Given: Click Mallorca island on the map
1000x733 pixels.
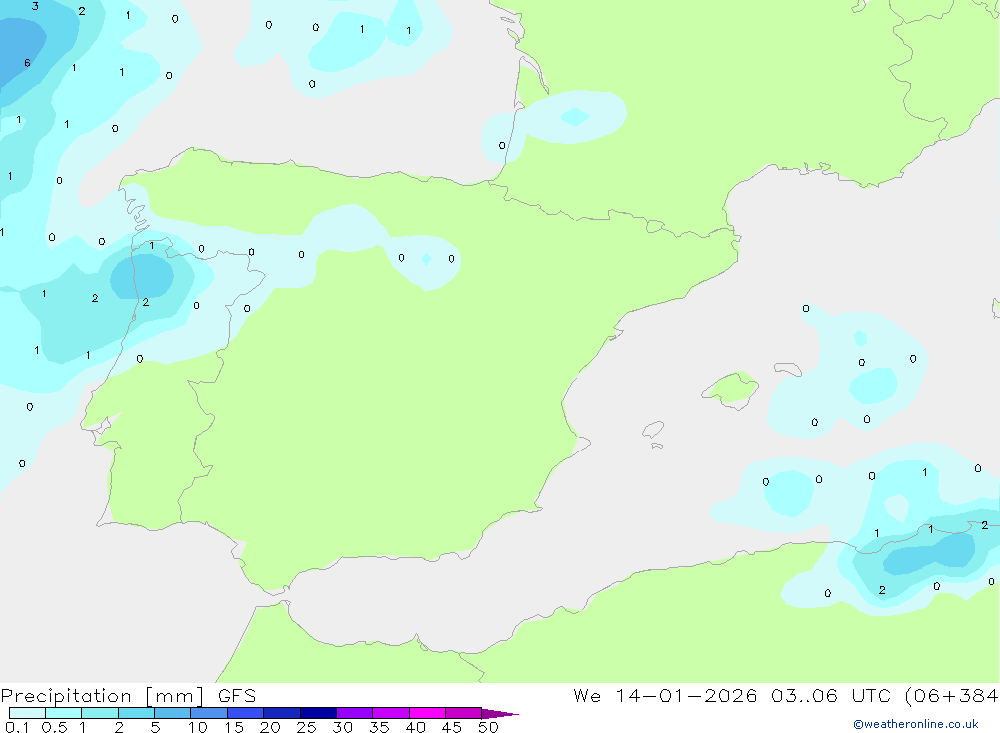Looking at the screenshot, I should coord(730,389).
